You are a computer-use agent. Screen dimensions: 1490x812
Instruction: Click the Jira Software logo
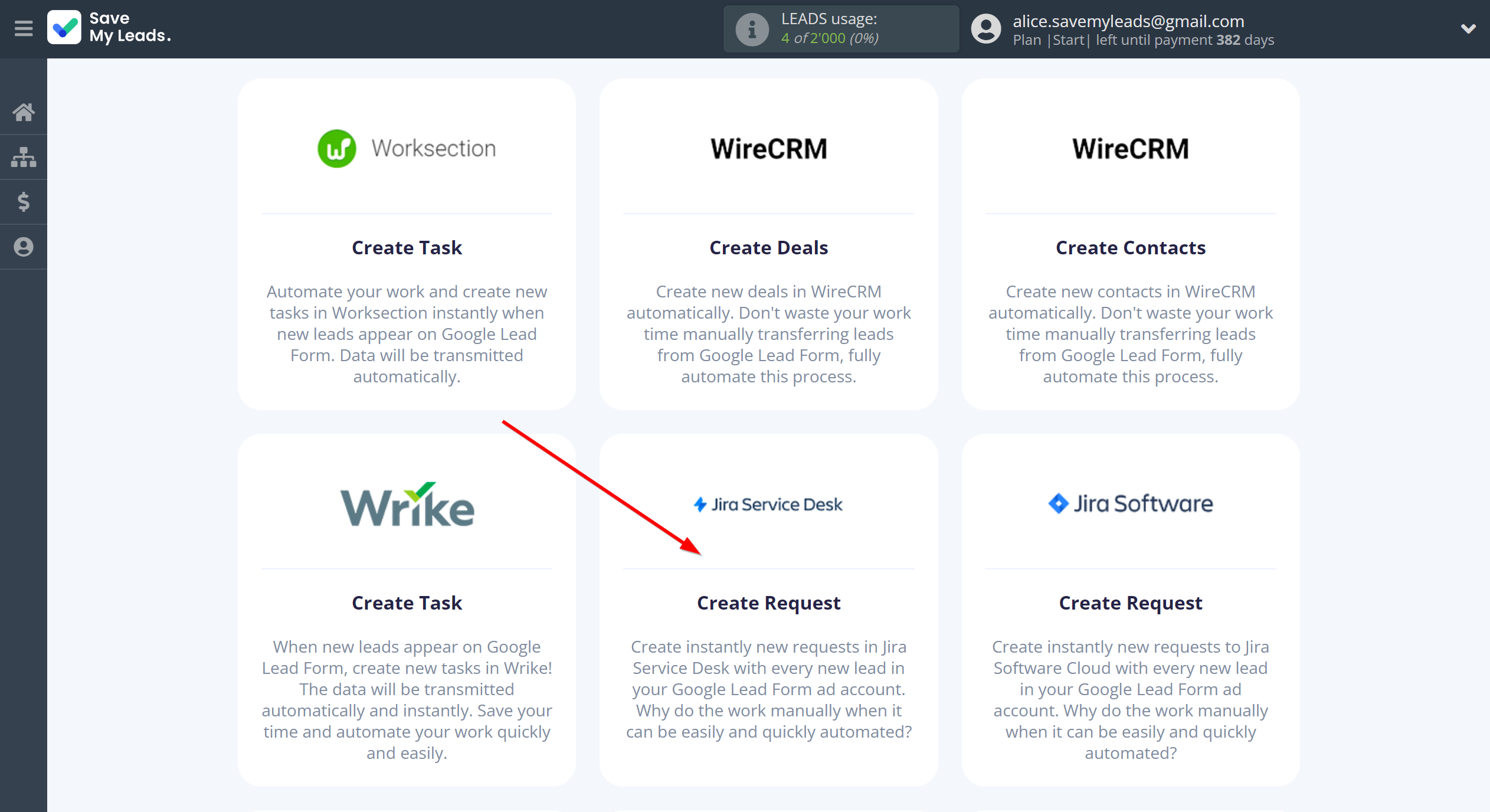coord(1130,503)
